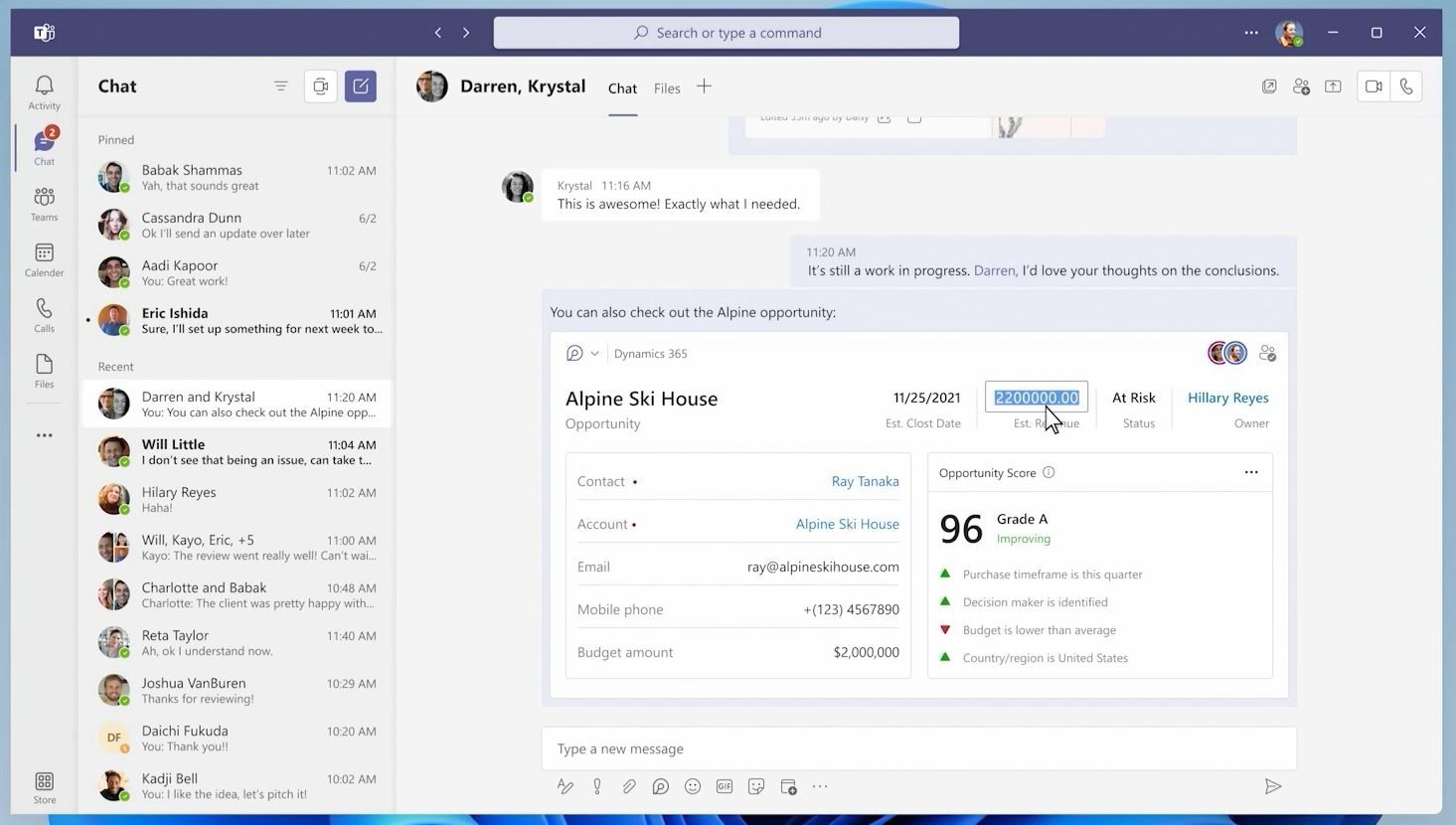Insert a GIF
1456x825 pixels.
725,787
